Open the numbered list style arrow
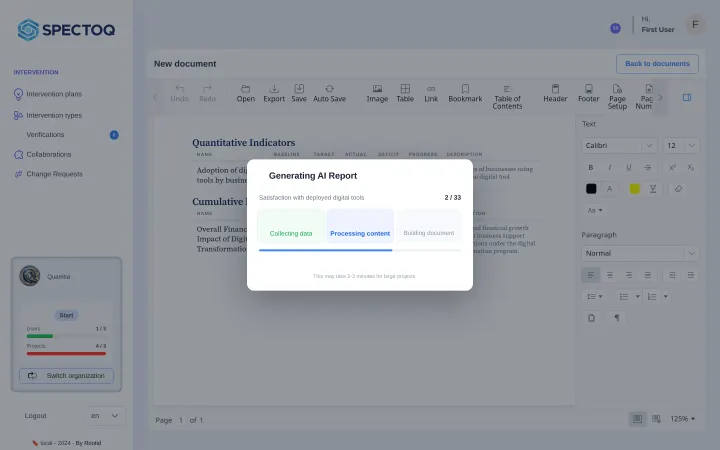 pos(665,297)
